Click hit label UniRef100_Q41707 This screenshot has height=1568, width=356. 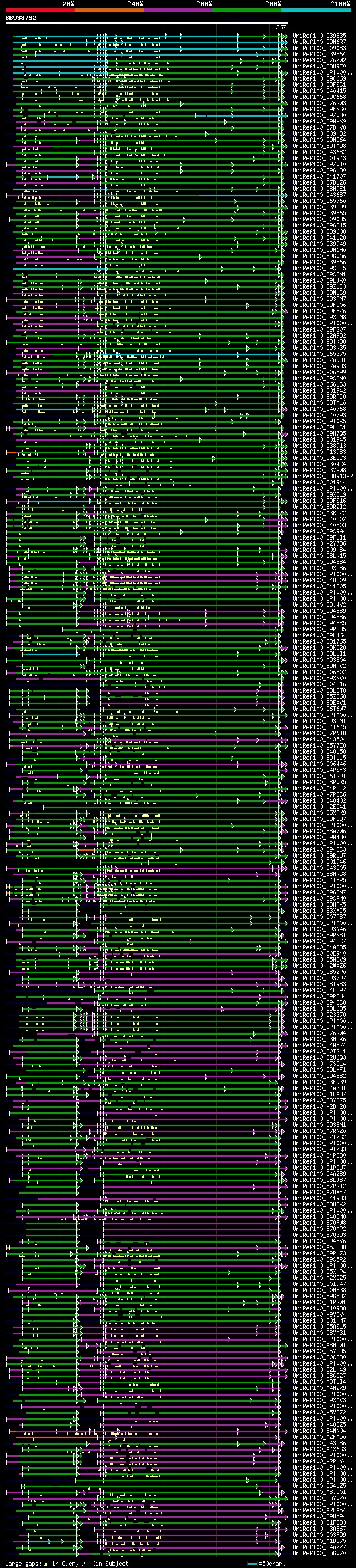(x=319, y=176)
